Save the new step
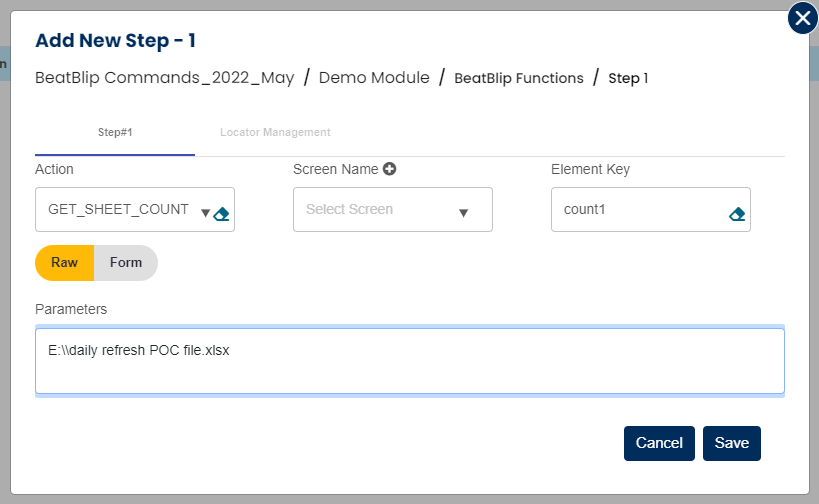The width and height of the screenshot is (819, 504). (732, 443)
